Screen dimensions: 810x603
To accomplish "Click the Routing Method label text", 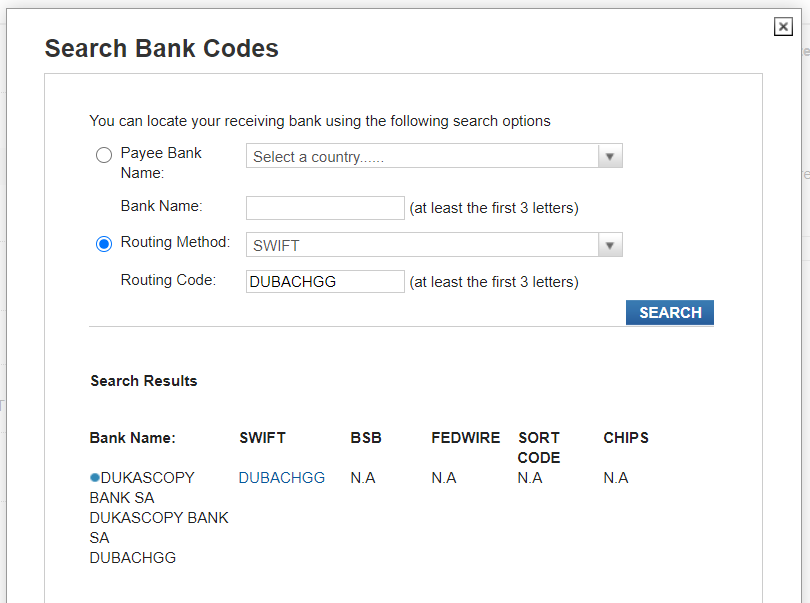I will click(175, 242).
